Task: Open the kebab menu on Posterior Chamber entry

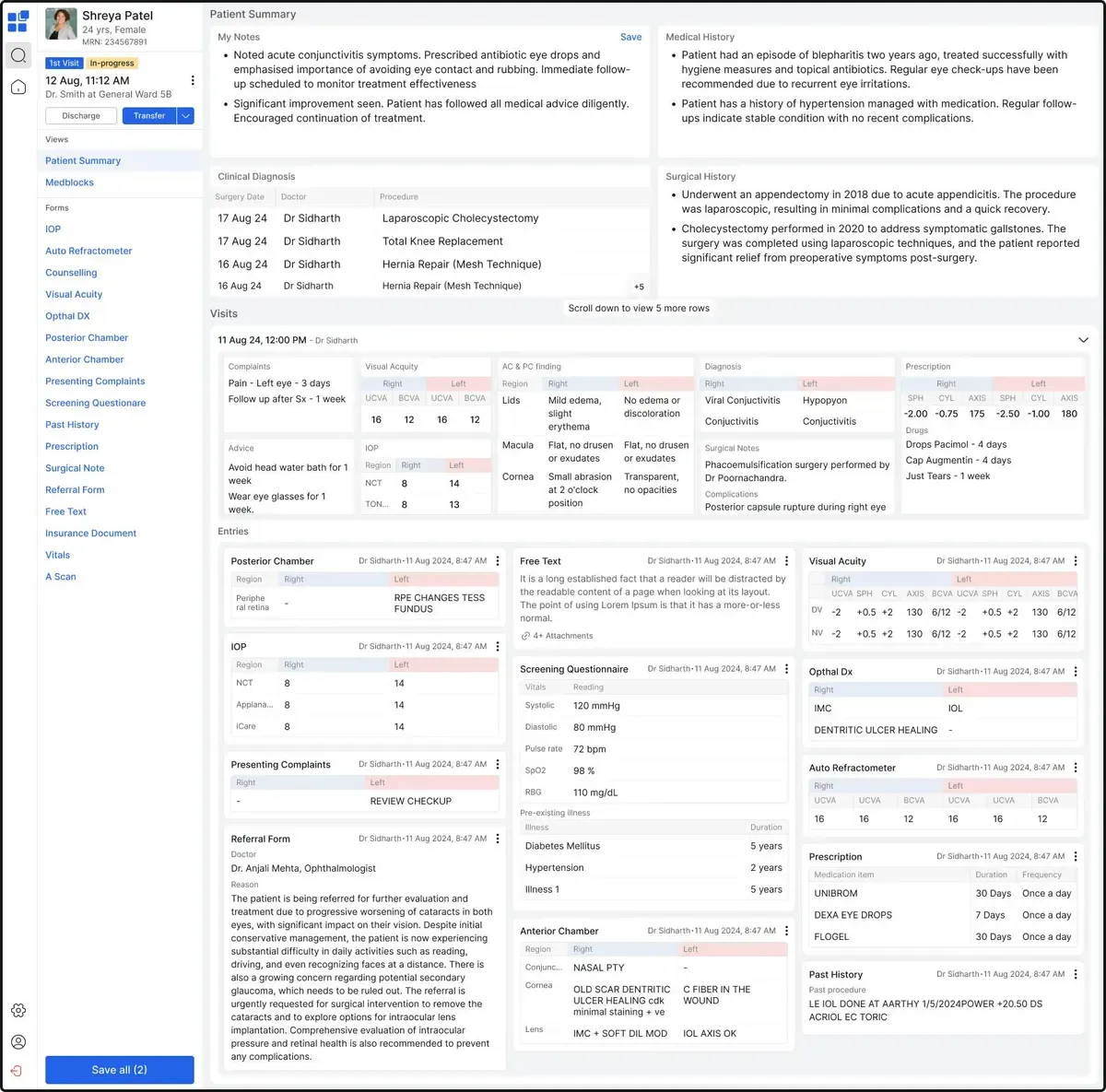Action: [x=498, y=560]
